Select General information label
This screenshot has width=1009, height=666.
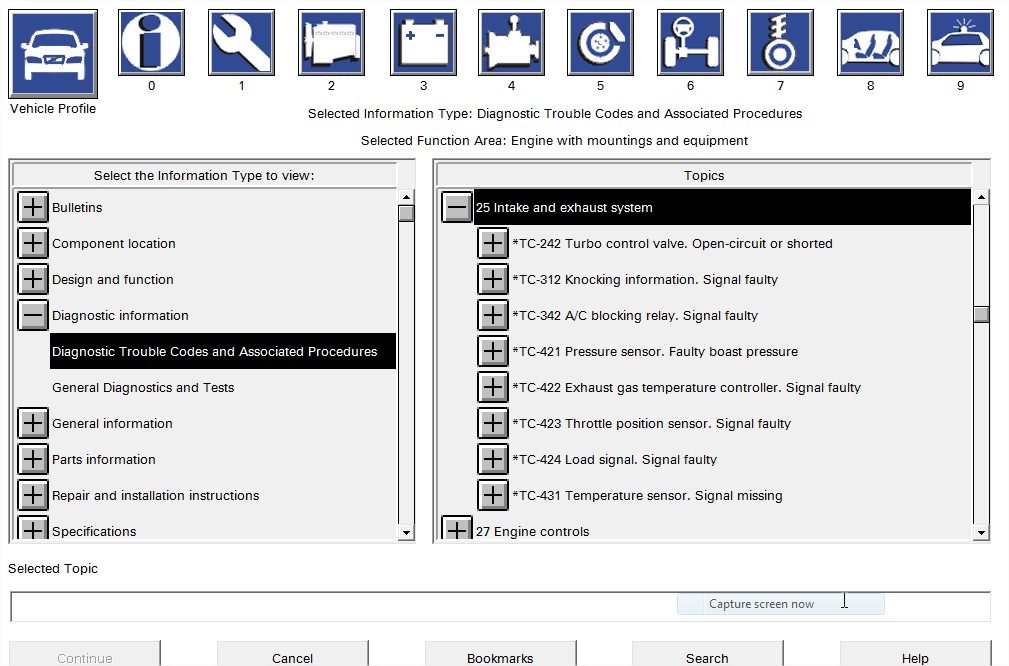click(112, 423)
